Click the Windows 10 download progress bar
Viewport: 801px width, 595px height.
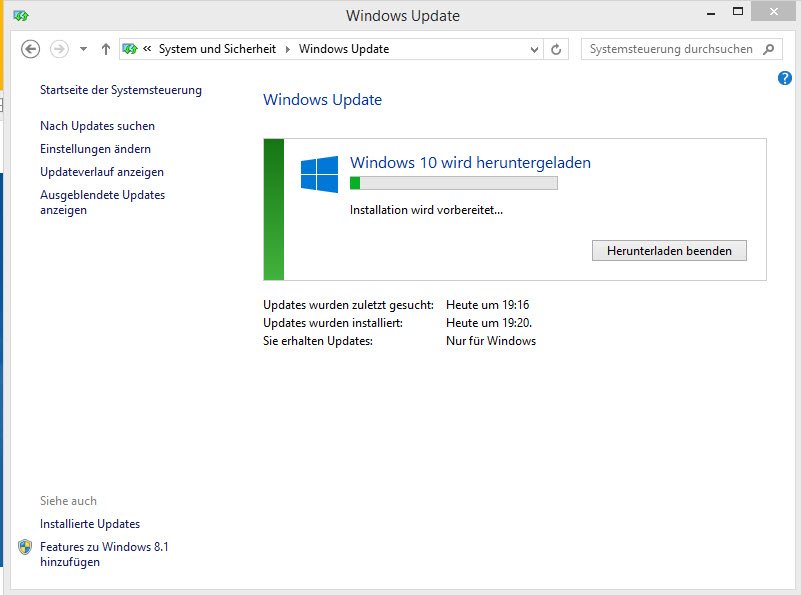coord(454,183)
